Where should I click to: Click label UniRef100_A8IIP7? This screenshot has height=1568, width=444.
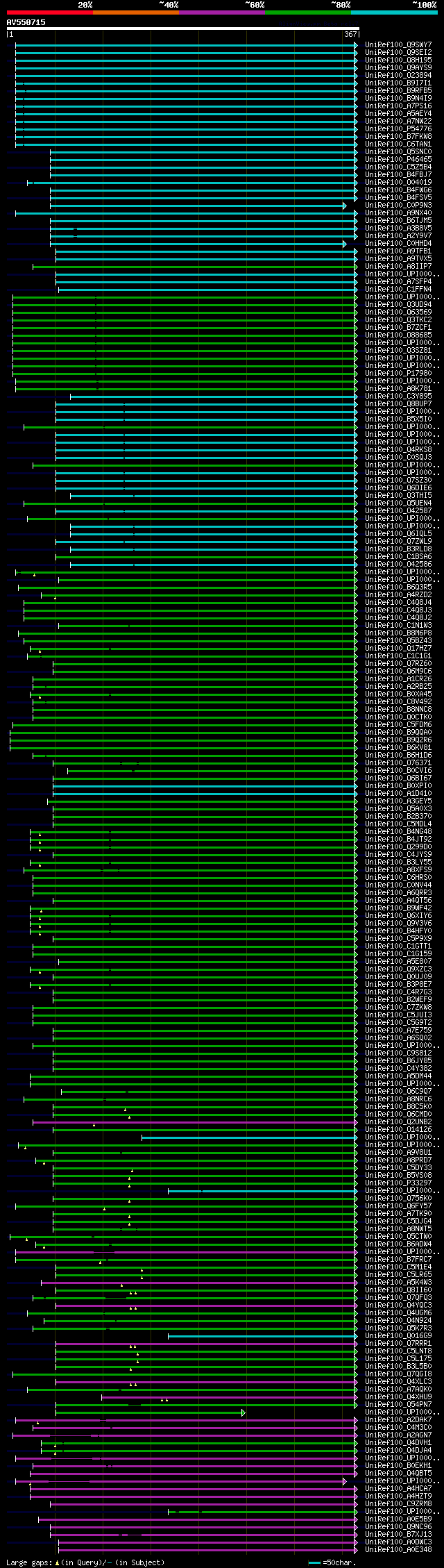point(398,266)
